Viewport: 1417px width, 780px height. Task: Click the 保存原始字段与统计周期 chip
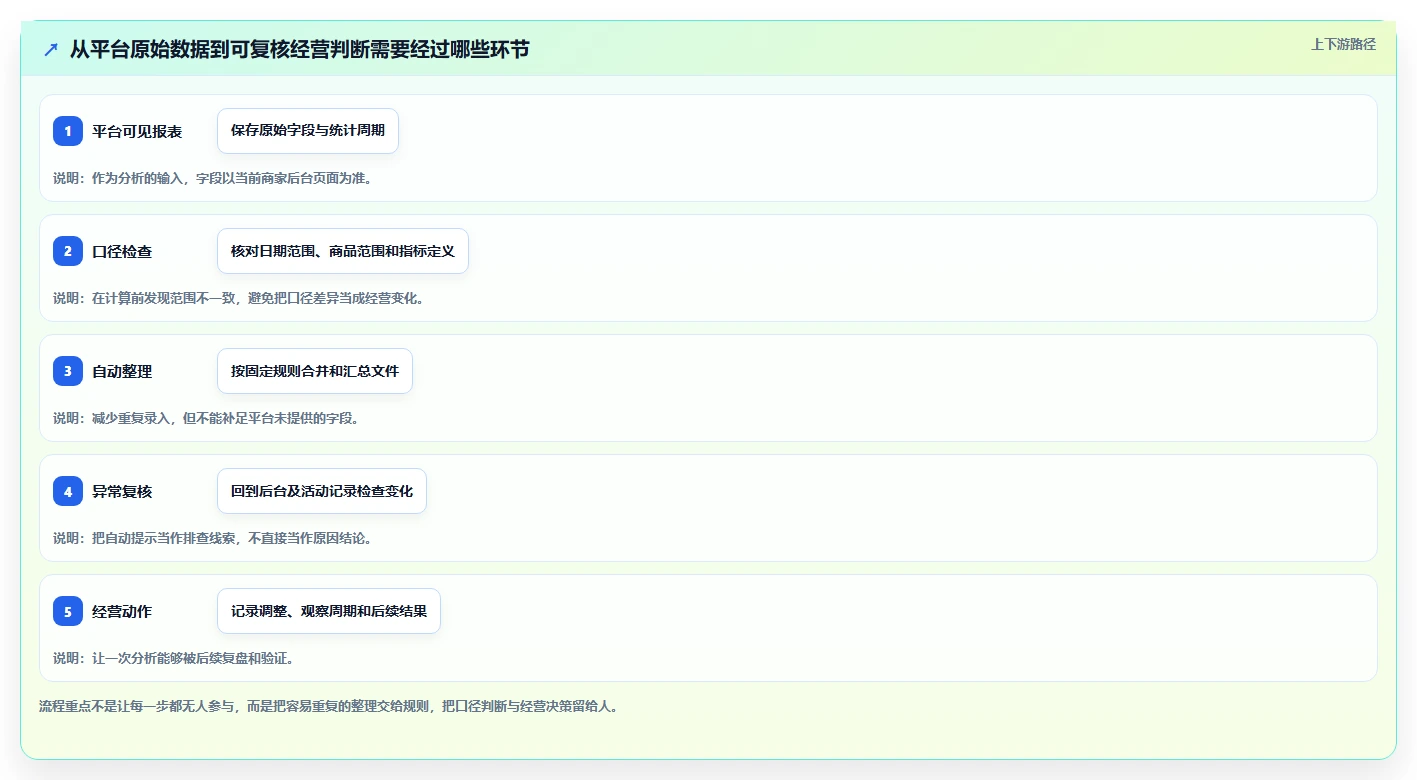308,131
